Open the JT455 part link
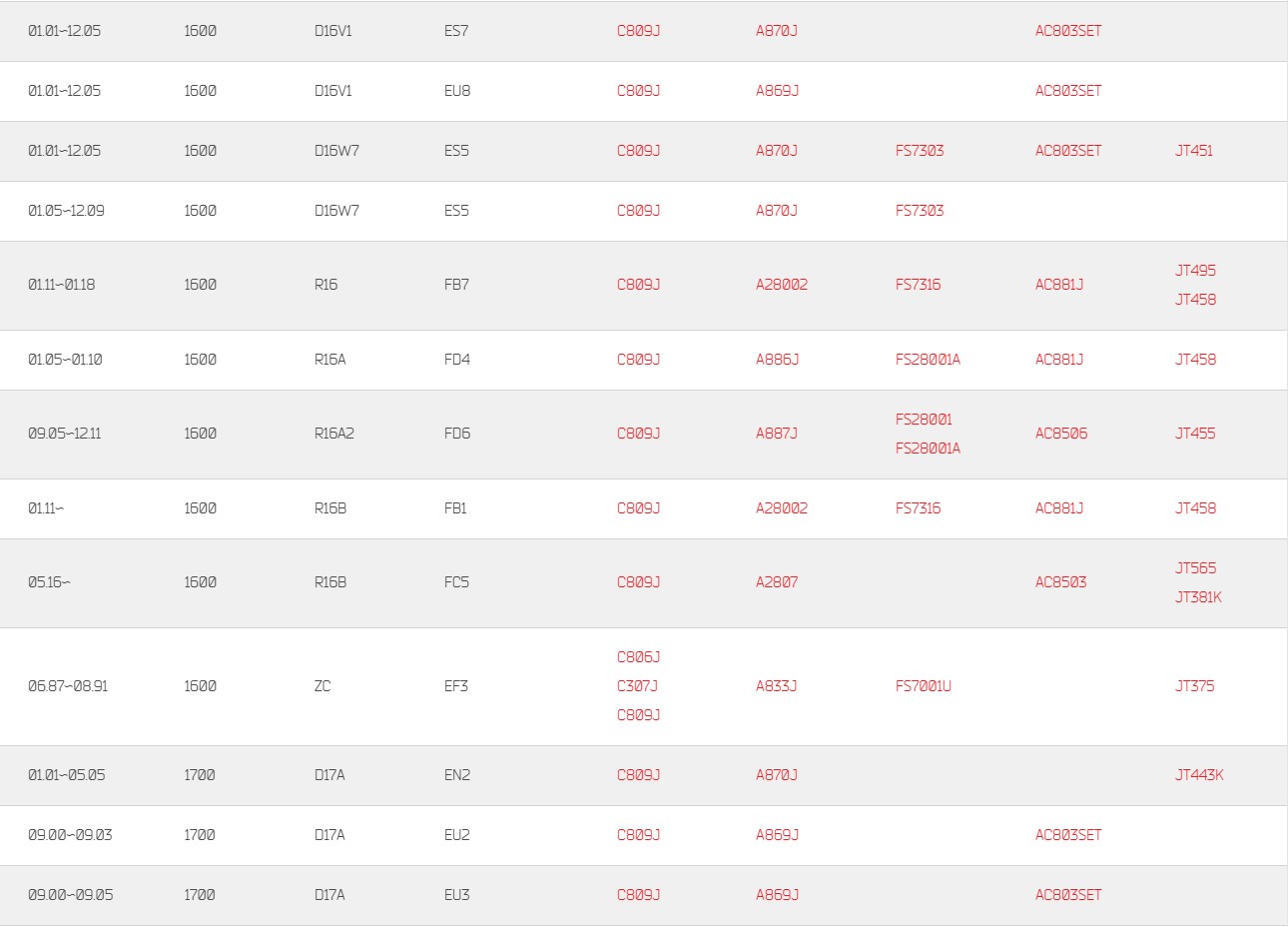The image size is (1288, 927). coord(1195,434)
